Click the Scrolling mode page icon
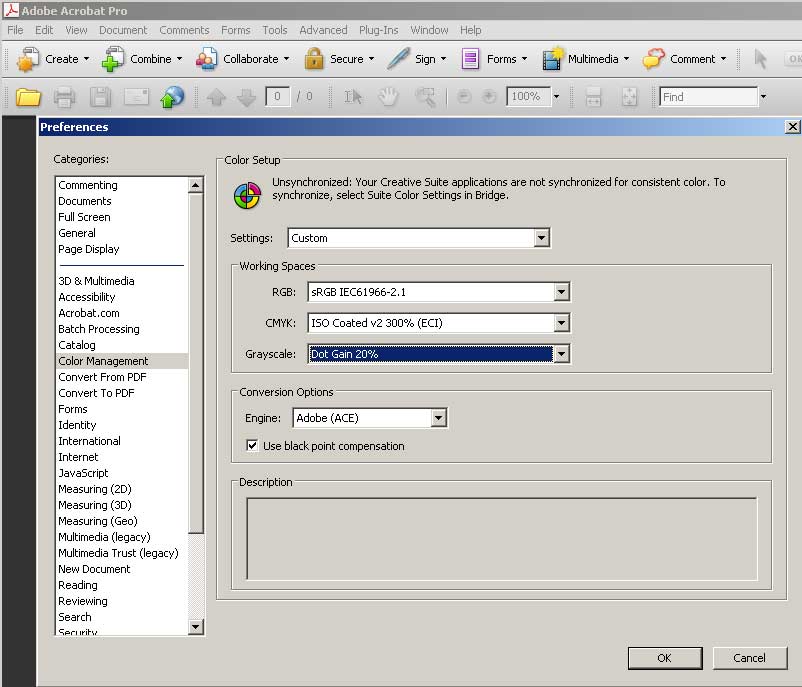Image resolution: width=802 pixels, height=687 pixels. [593, 97]
